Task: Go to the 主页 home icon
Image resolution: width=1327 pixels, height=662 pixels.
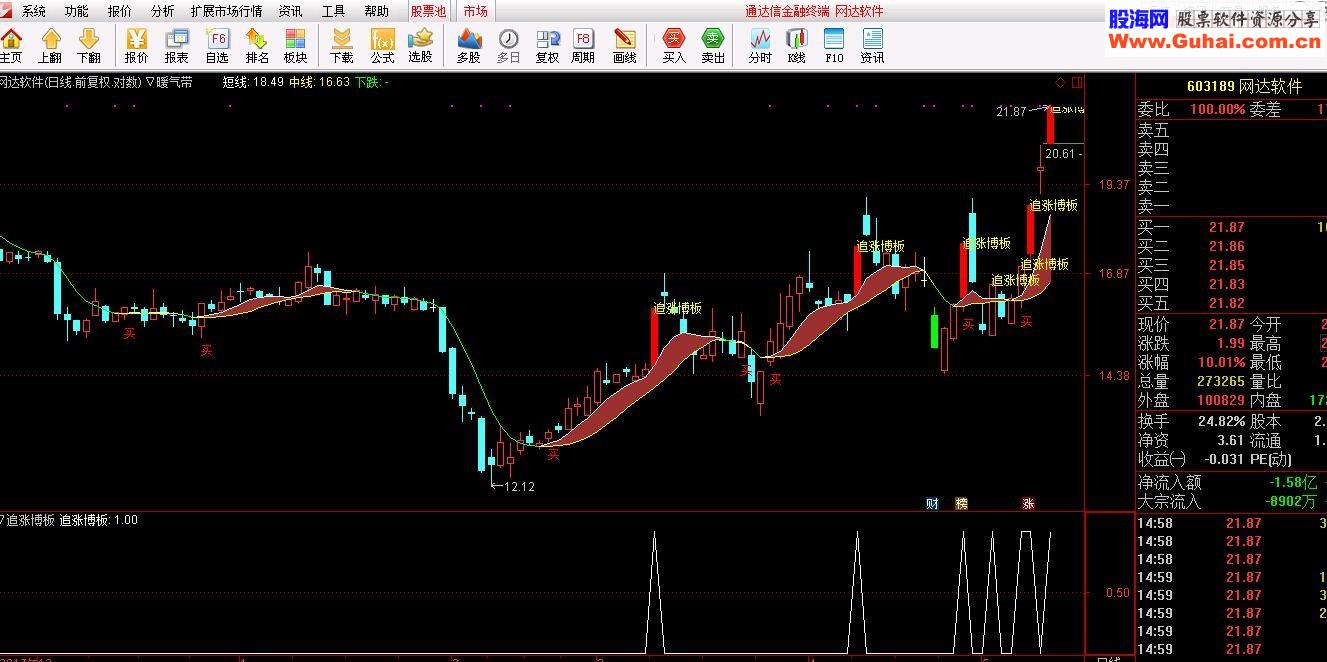Action: (x=11, y=46)
